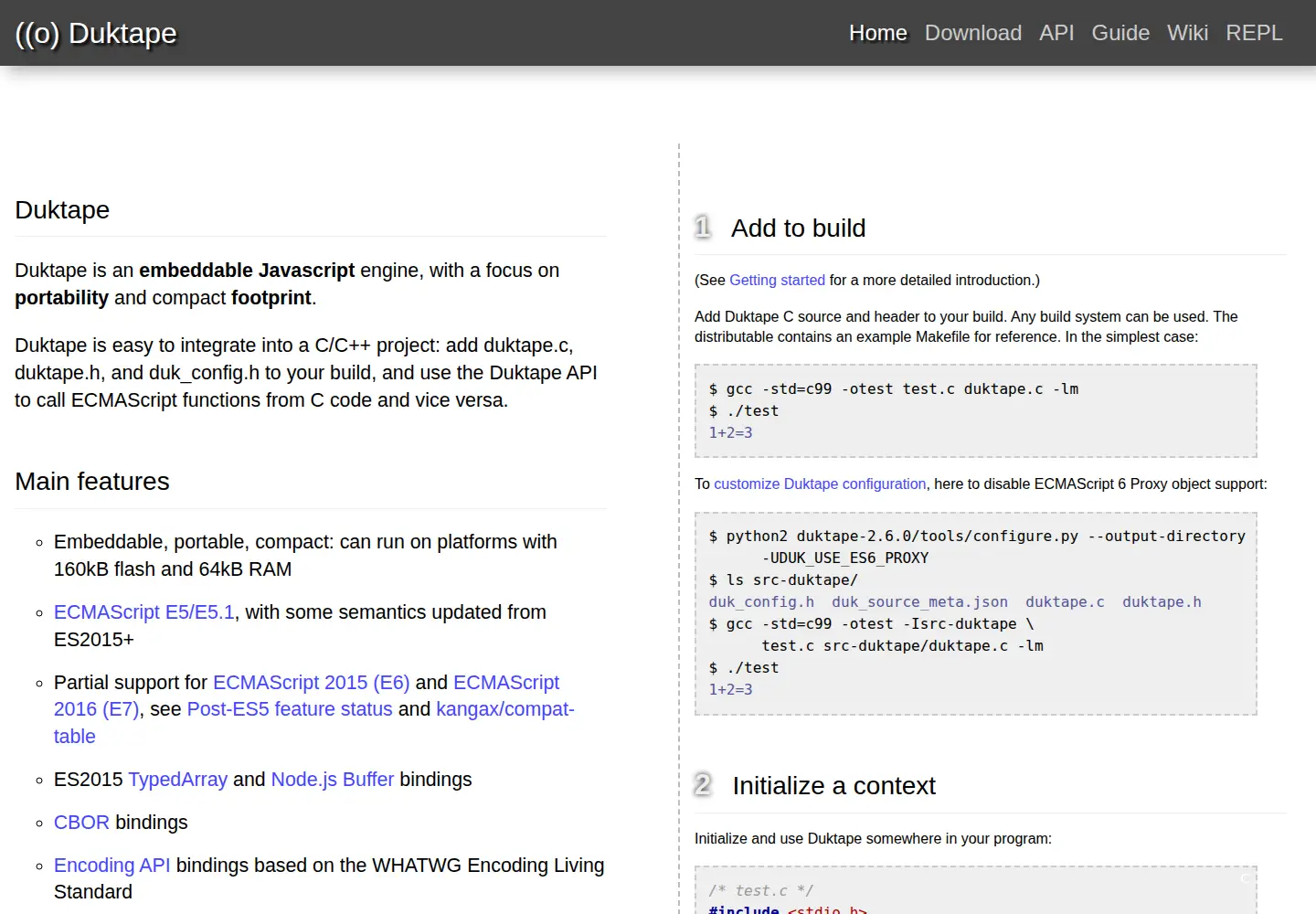
Task: Open the Guide nav link
Action: 1120,33
